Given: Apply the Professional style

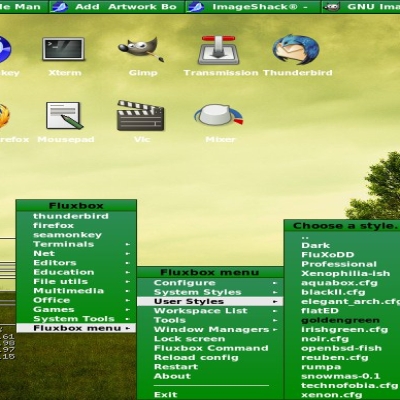Looking at the screenshot, I should (342, 264).
